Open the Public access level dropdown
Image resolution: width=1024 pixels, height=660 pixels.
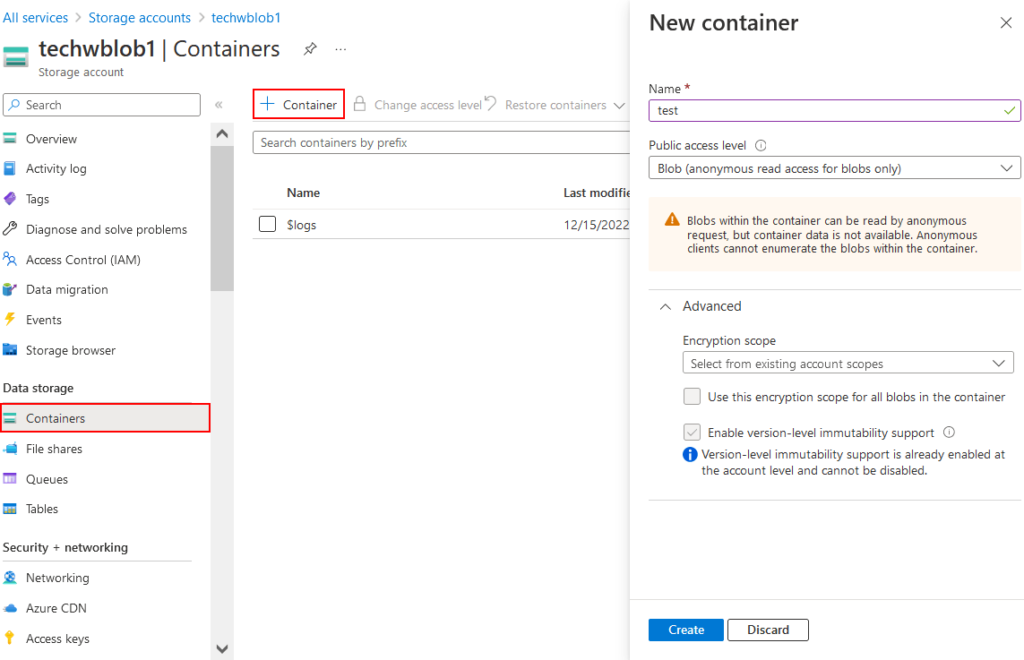coord(834,169)
